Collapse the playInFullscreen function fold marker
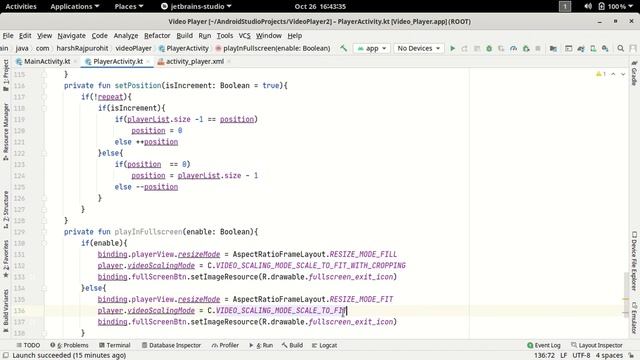 tap(44, 232)
